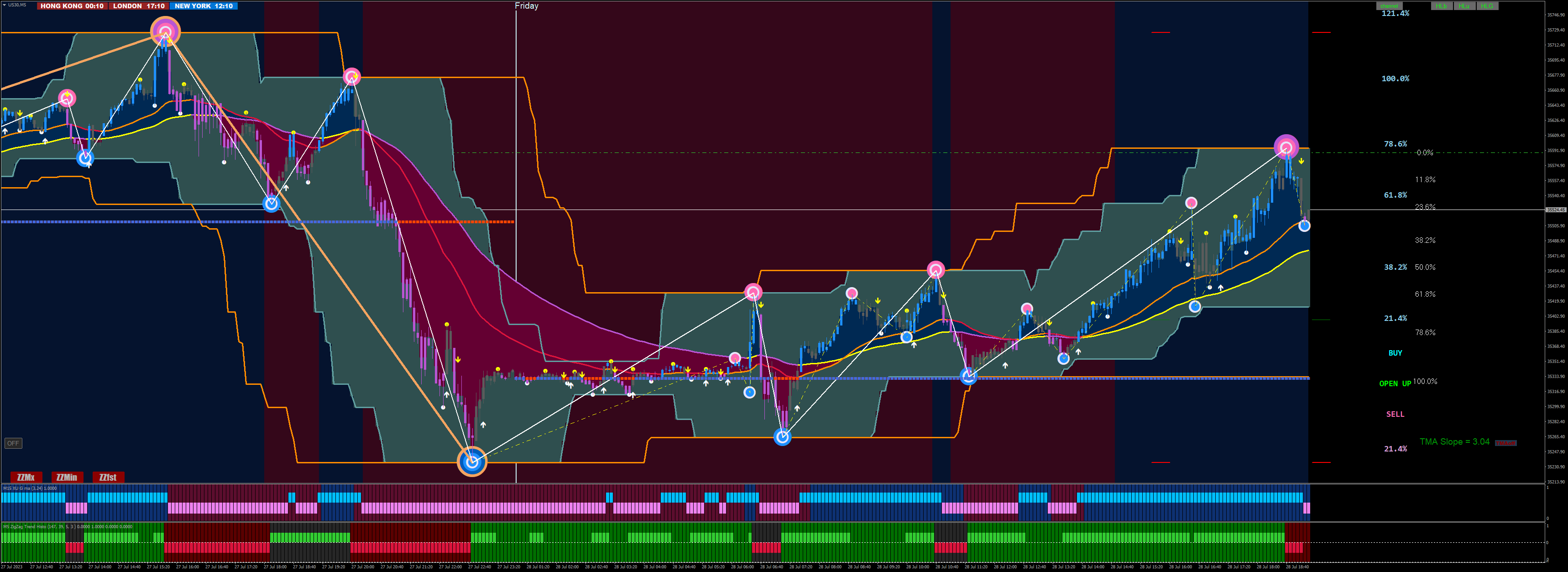Toggle the channel indicator button
This screenshot has height=572, width=1568.
(x=1389, y=6)
